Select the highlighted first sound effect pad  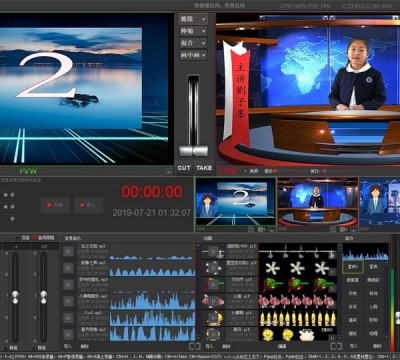[x=353, y=267]
